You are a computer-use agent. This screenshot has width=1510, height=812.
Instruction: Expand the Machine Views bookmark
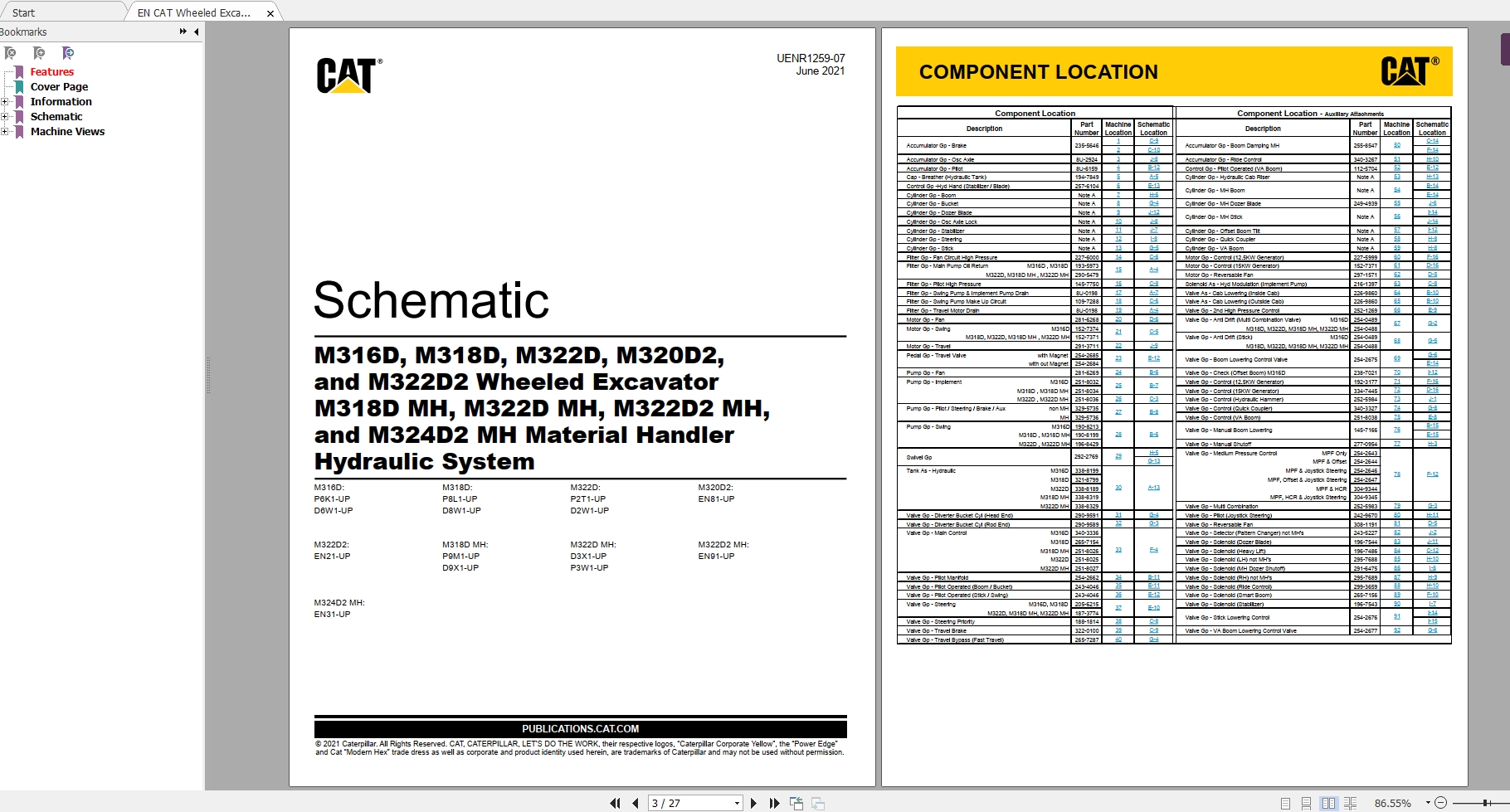(5, 132)
